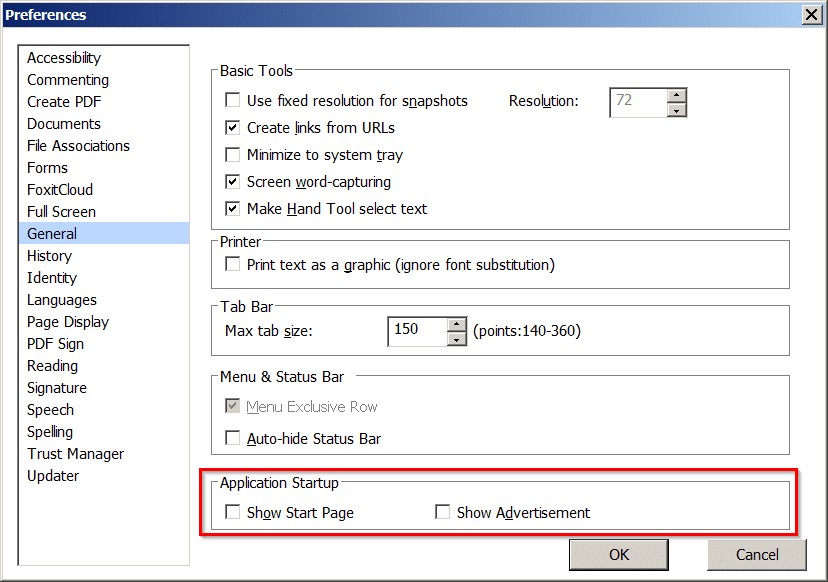Image resolution: width=828 pixels, height=582 pixels.
Task: Enable Use fixed resolution for snapshots
Action: tap(233, 101)
